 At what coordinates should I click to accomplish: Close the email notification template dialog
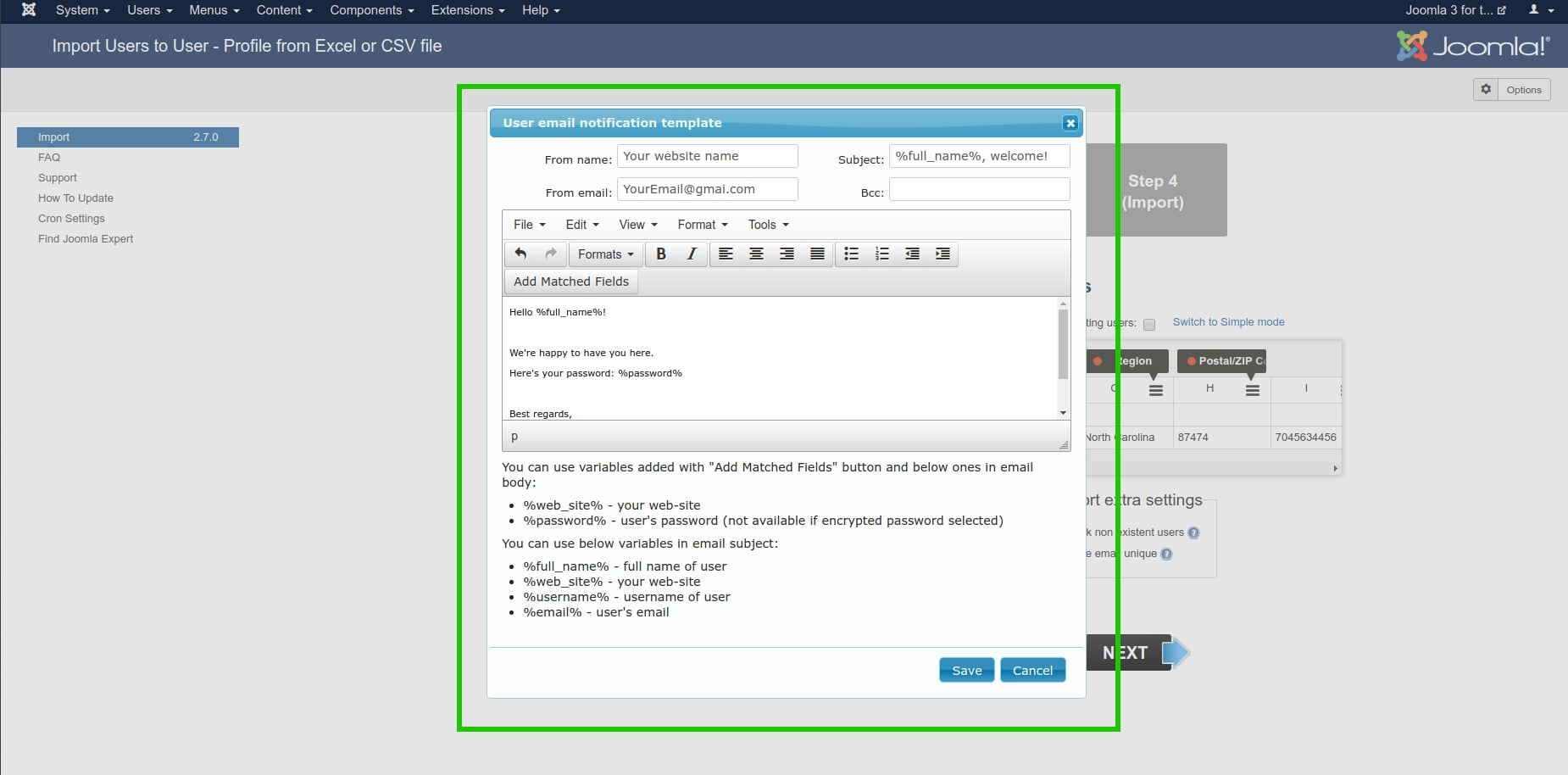(1070, 123)
